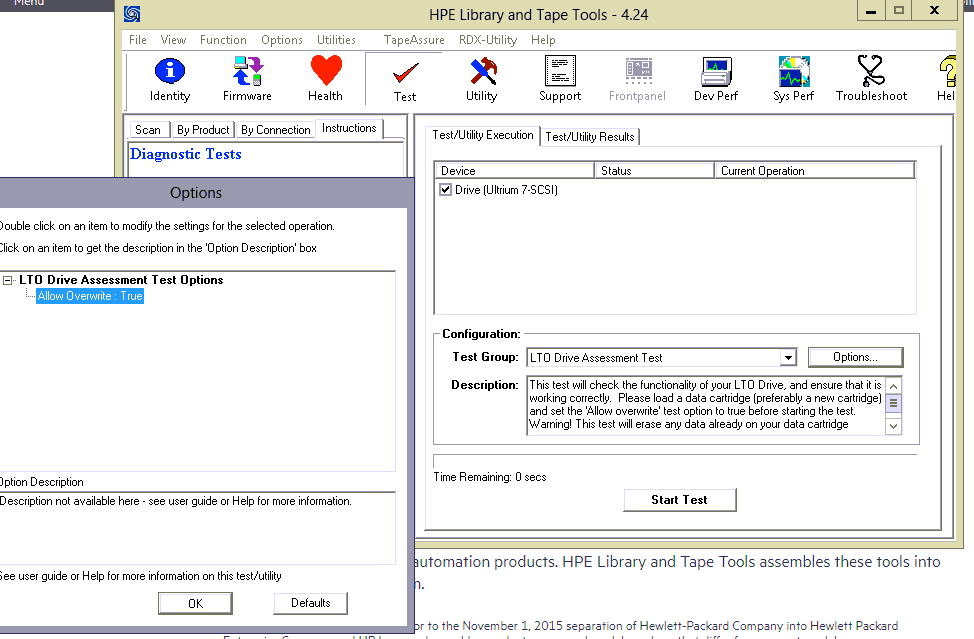Open the Function menu

point(223,40)
